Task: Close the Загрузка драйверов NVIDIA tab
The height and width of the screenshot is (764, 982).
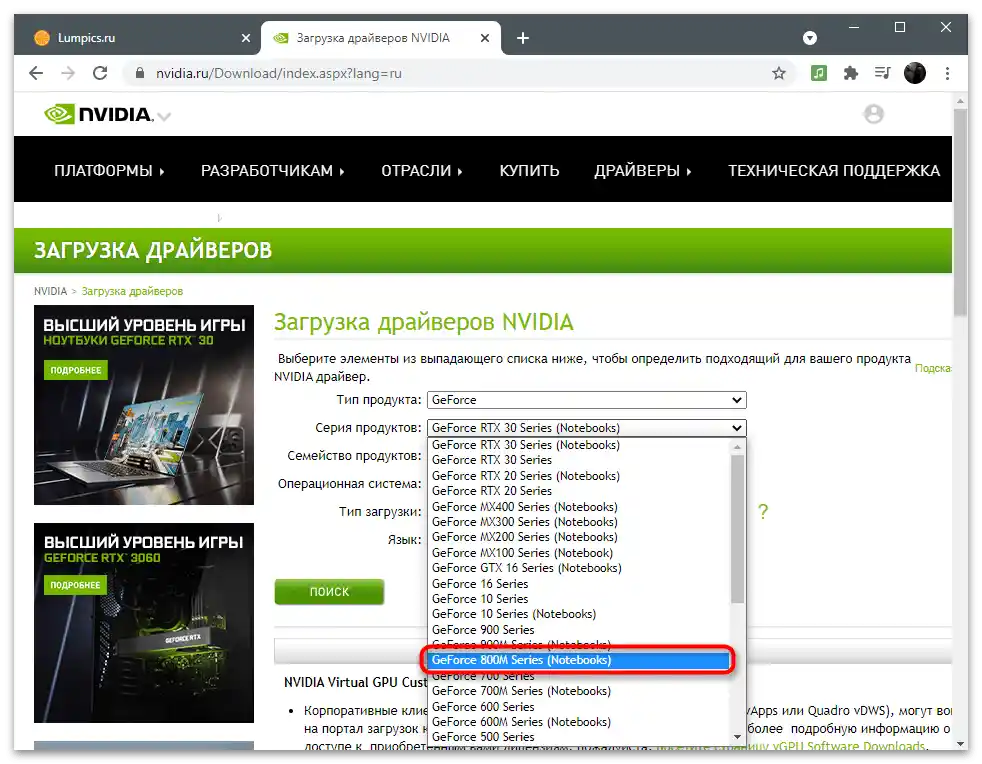Action: tap(485, 38)
